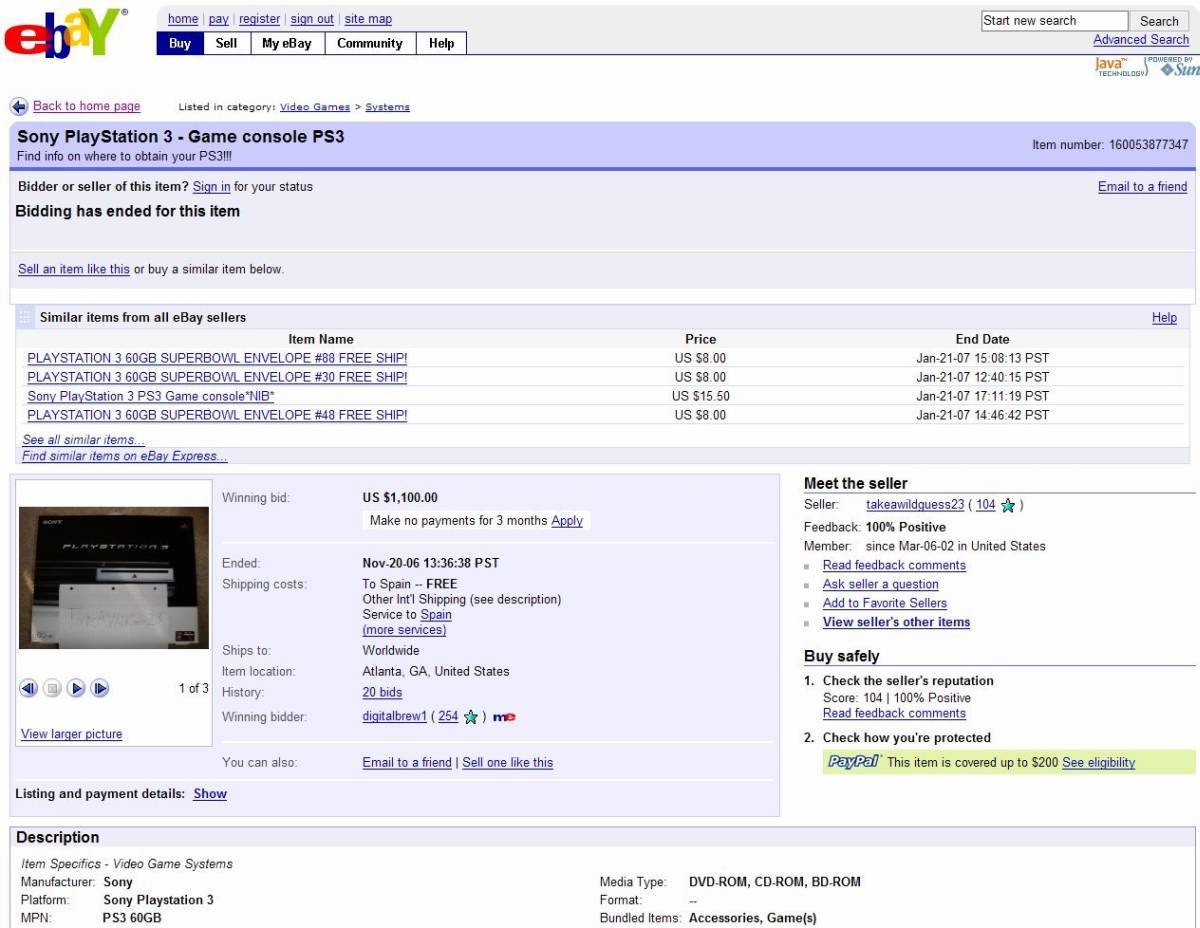This screenshot has height=928, width=1200.
Task: Click the sign out link
Action: (312, 19)
